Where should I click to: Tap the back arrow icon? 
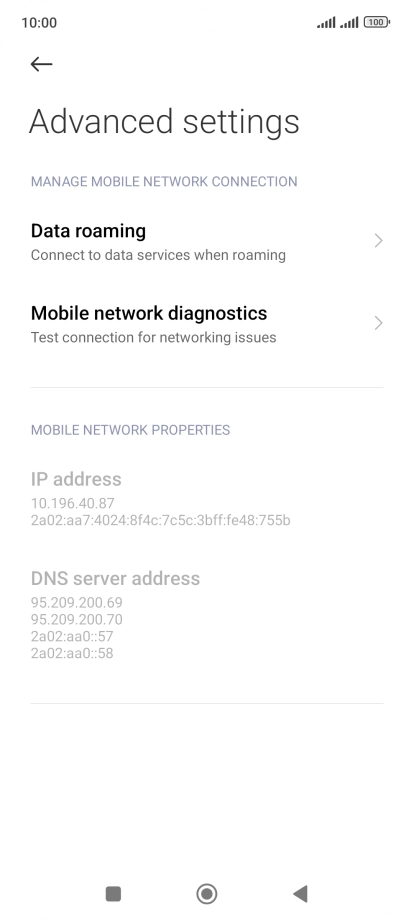click(42, 64)
